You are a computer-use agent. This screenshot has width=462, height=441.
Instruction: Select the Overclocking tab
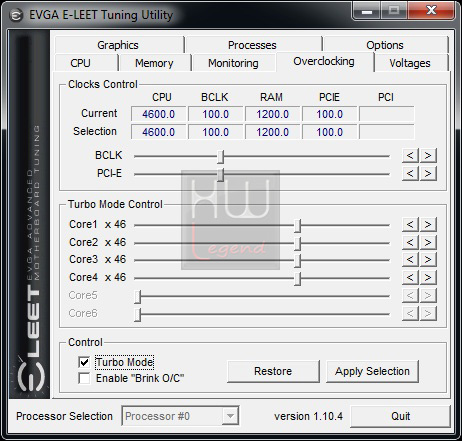coord(324,61)
